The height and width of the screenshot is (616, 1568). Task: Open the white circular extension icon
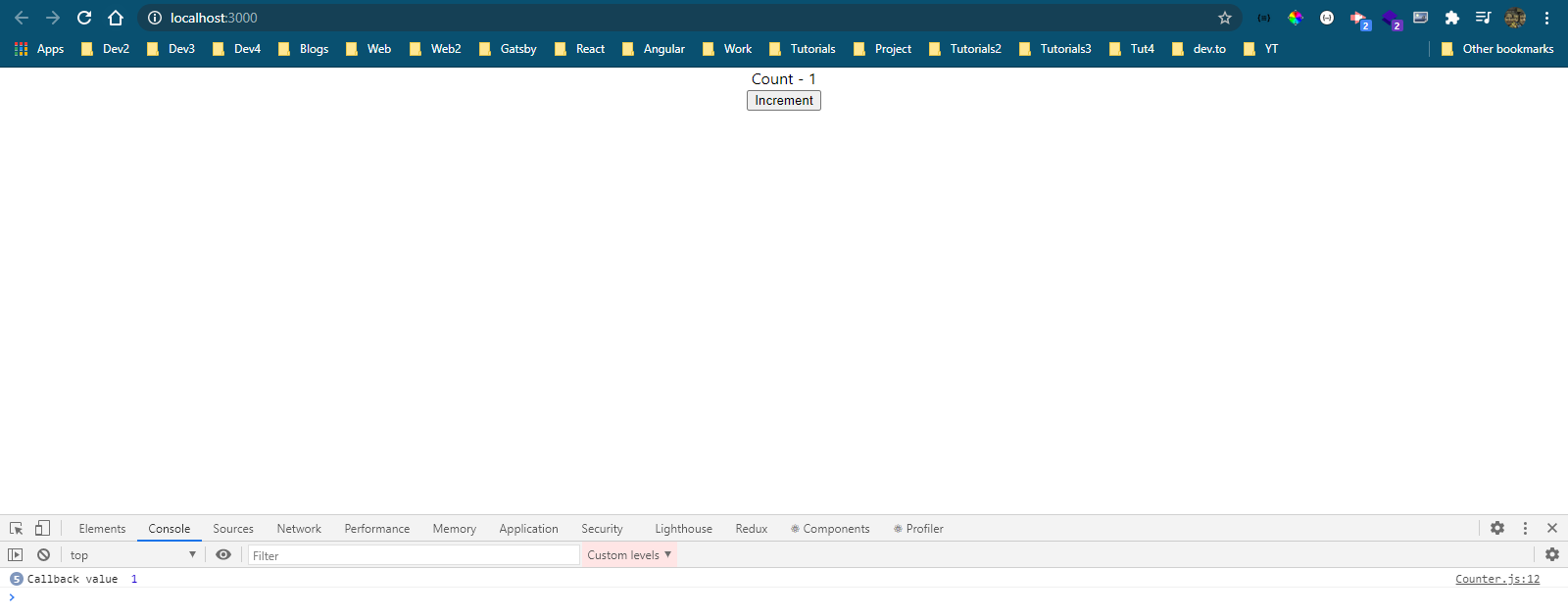[1327, 18]
